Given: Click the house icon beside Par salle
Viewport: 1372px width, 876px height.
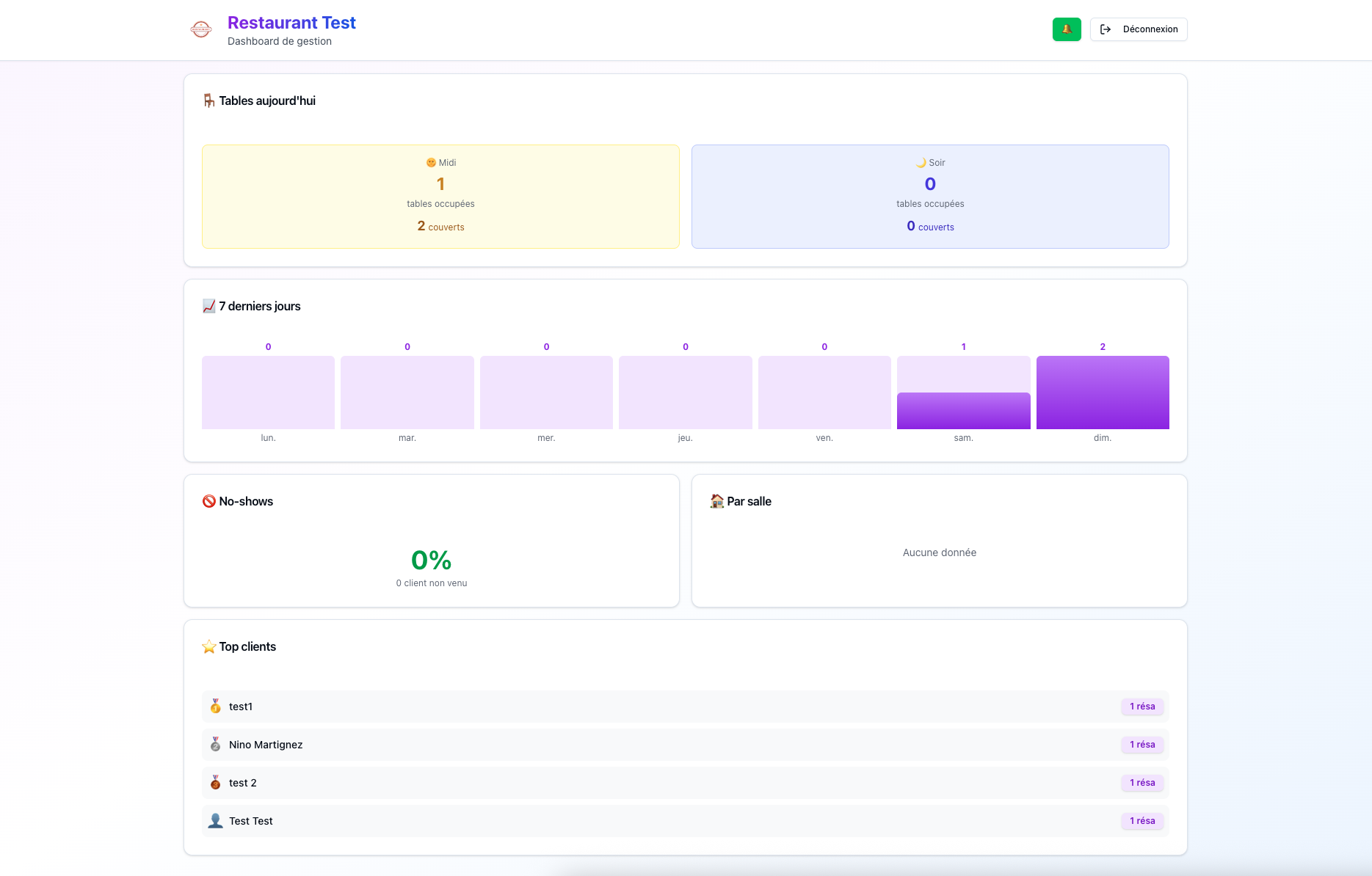Looking at the screenshot, I should [716, 501].
